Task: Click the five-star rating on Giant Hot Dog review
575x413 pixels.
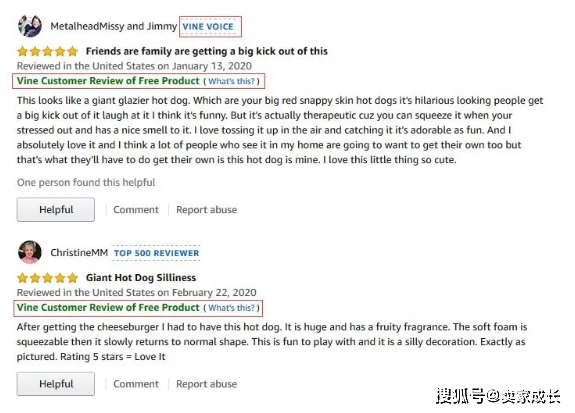Action: click(48, 278)
